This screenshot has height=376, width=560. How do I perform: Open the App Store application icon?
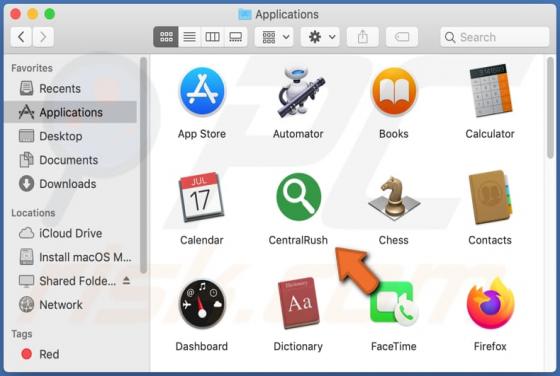tap(202, 92)
